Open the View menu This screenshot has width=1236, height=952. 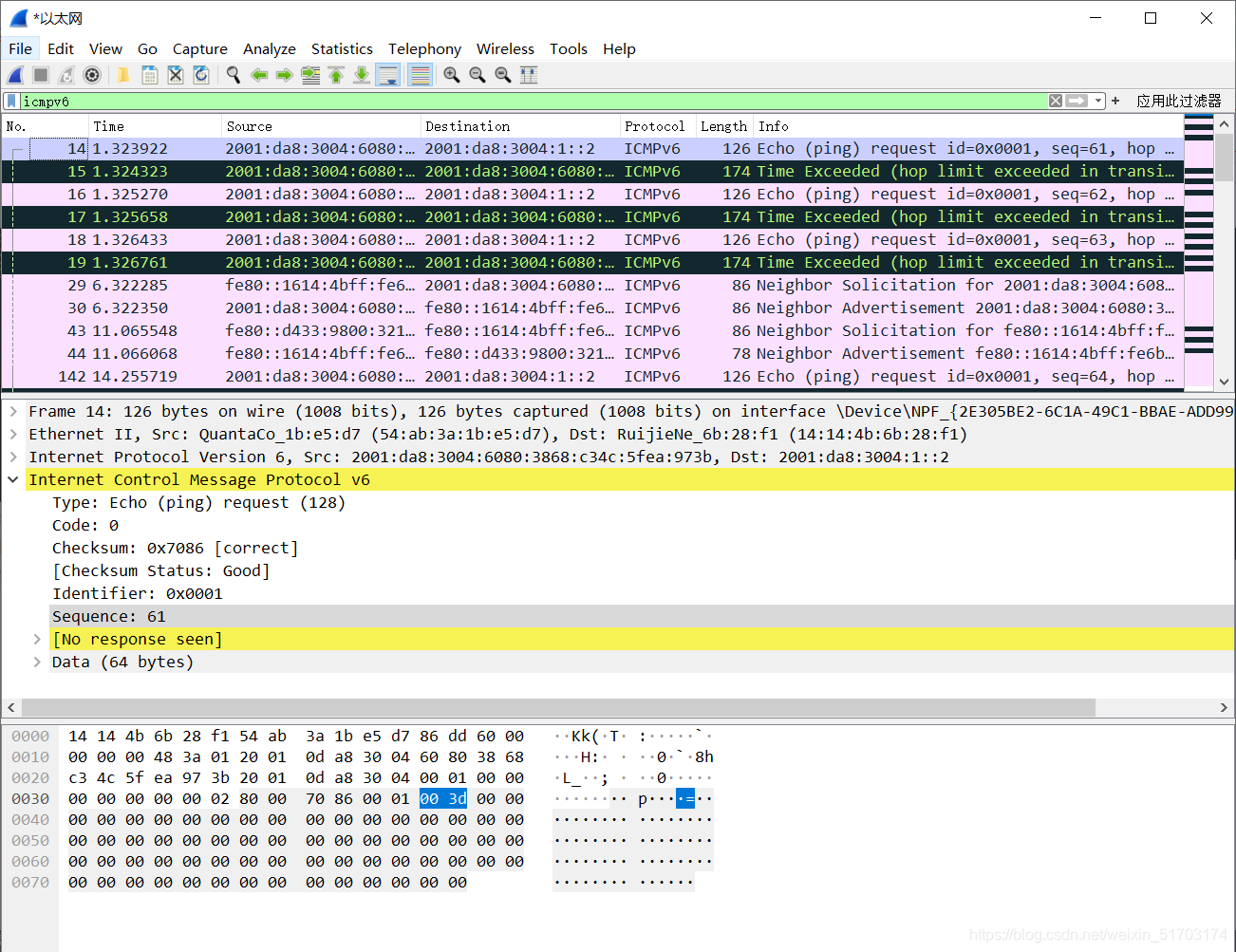tap(105, 48)
